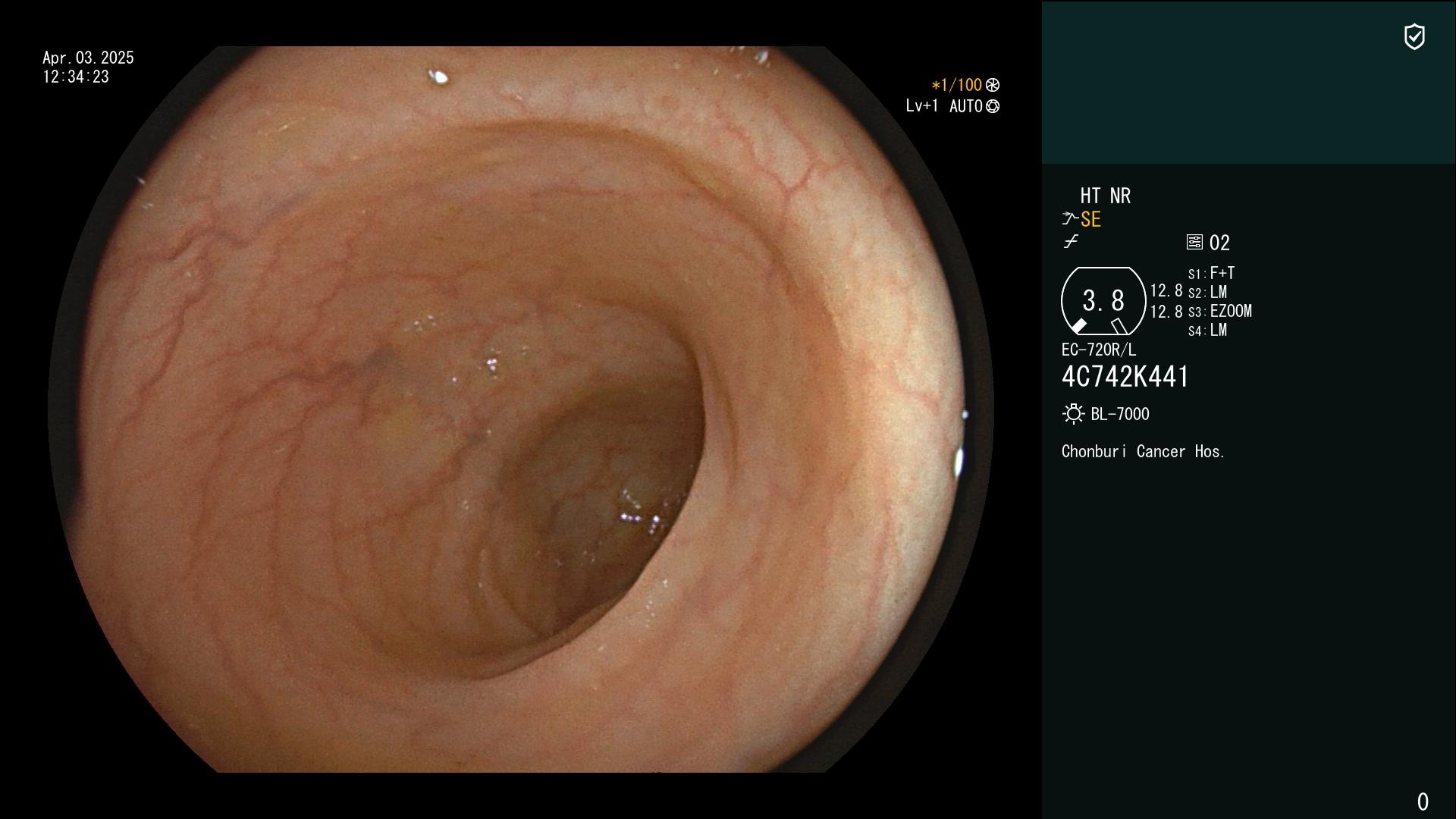Select the date text Apr.03.2025
This screenshot has width=1456, height=819.
coord(88,58)
